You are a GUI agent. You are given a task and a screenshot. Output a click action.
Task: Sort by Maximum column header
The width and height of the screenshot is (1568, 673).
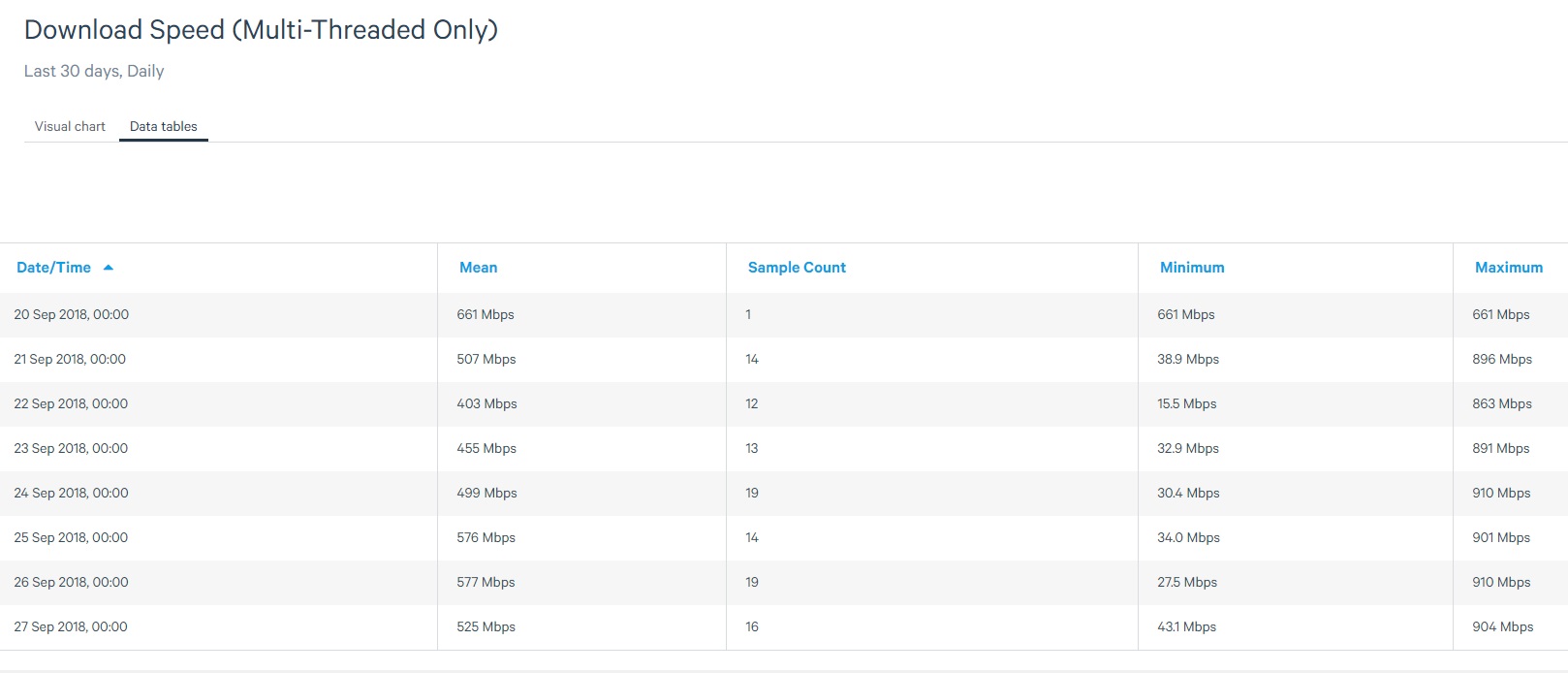[1508, 268]
